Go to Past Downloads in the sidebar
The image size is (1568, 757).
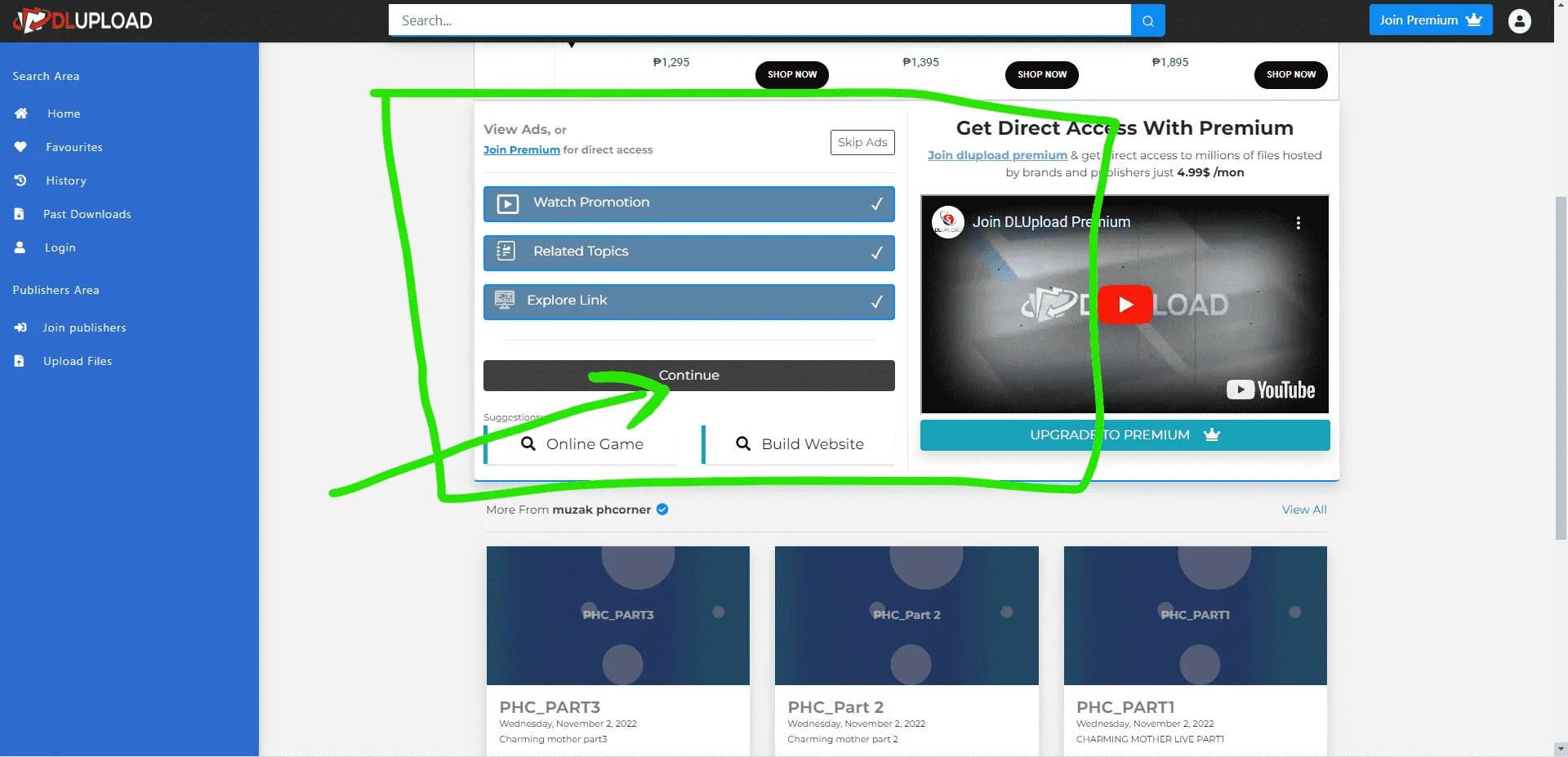[87, 214]
